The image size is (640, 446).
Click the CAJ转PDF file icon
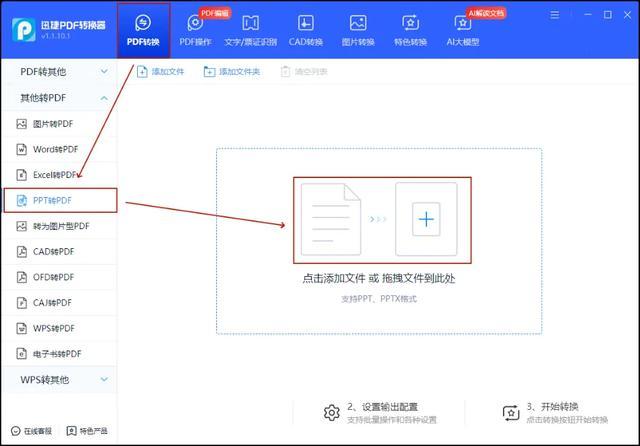point(22,303)
